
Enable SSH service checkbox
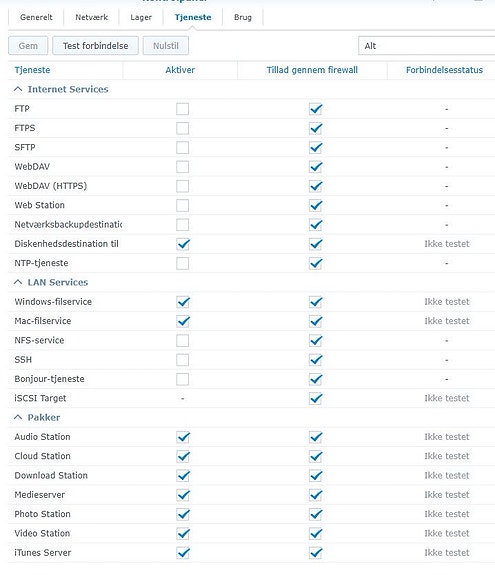pyautogui.click(x=182, y=360)
